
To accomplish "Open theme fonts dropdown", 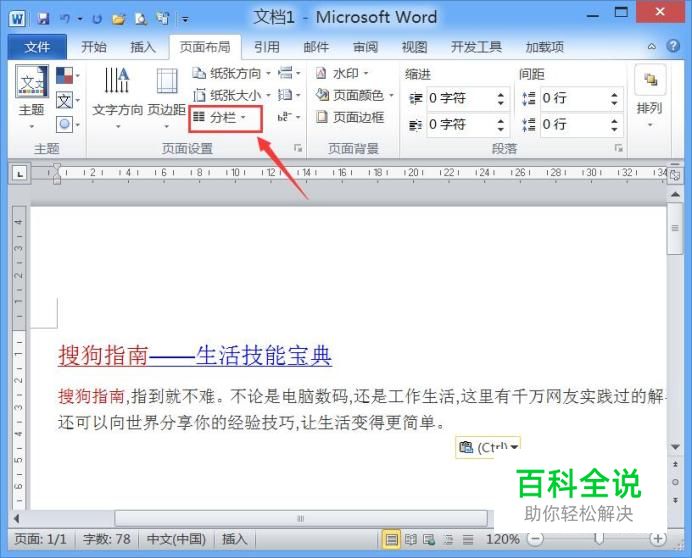I will (68, 101).
